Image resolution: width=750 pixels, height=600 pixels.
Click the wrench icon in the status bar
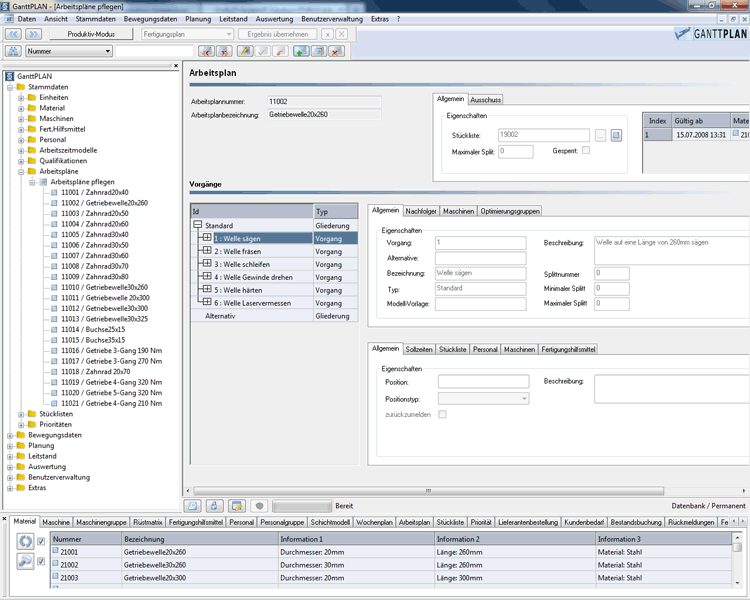(x=193, y=506)
